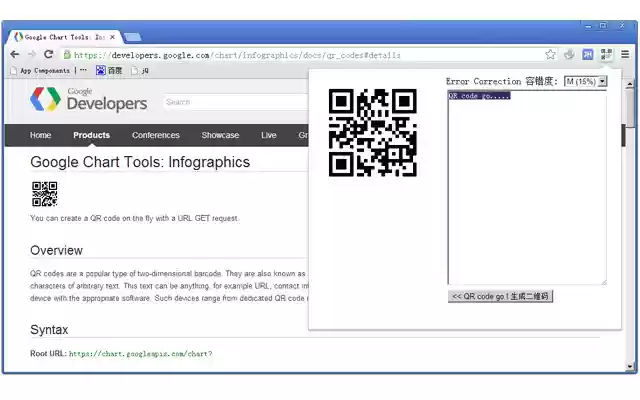Open the jQ bookmark
Image resolution: width=640 pixels, height=400 pixels.
tap(140, 71)
